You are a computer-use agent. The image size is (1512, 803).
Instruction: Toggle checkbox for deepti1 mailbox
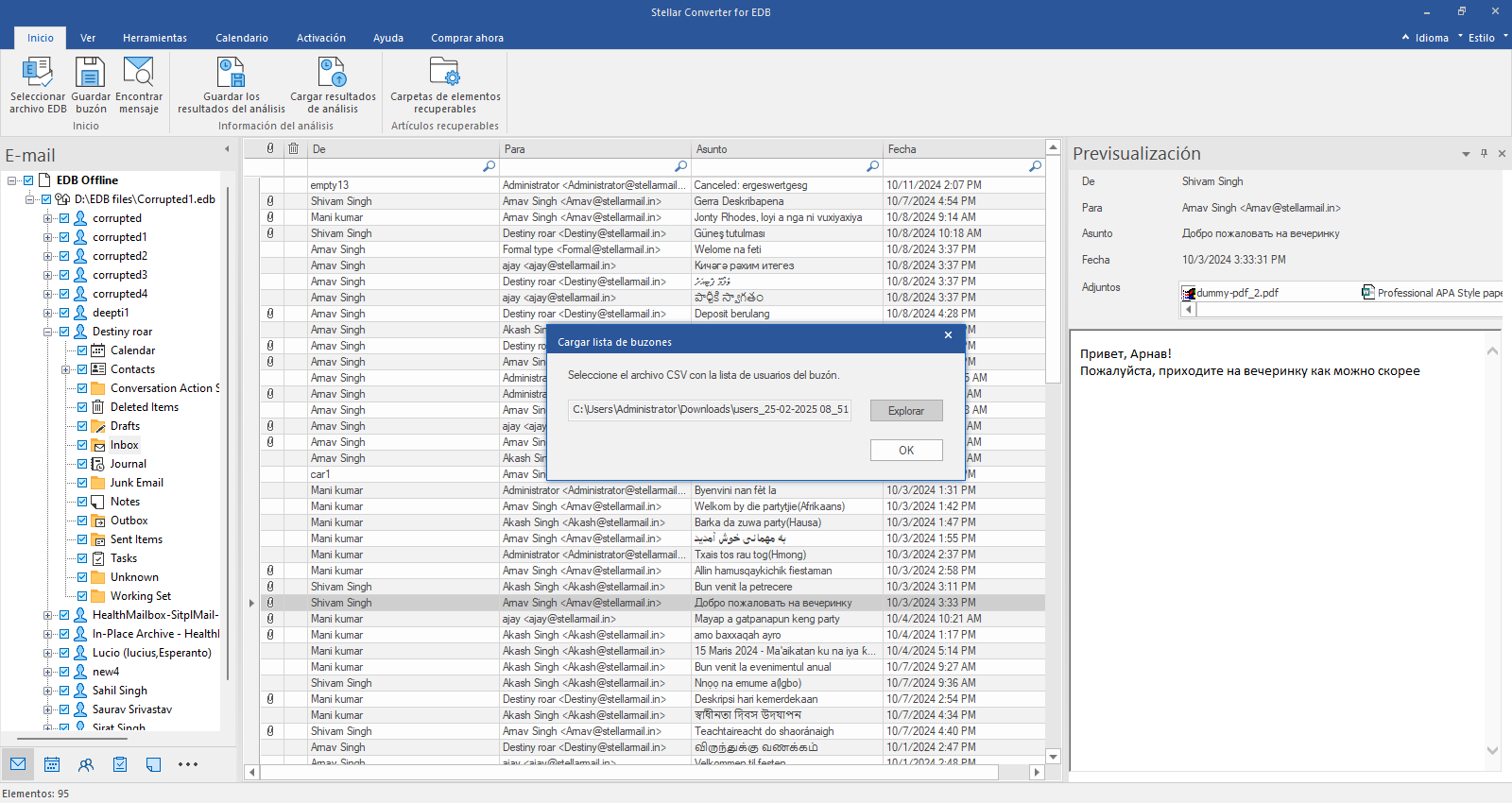pos(64,313)
